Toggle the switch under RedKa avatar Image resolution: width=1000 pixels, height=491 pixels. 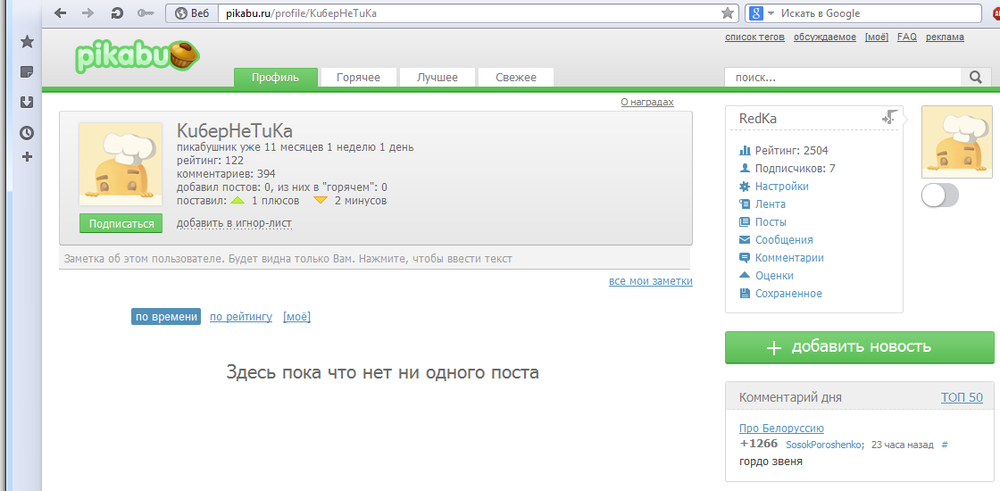pos(940,196)
